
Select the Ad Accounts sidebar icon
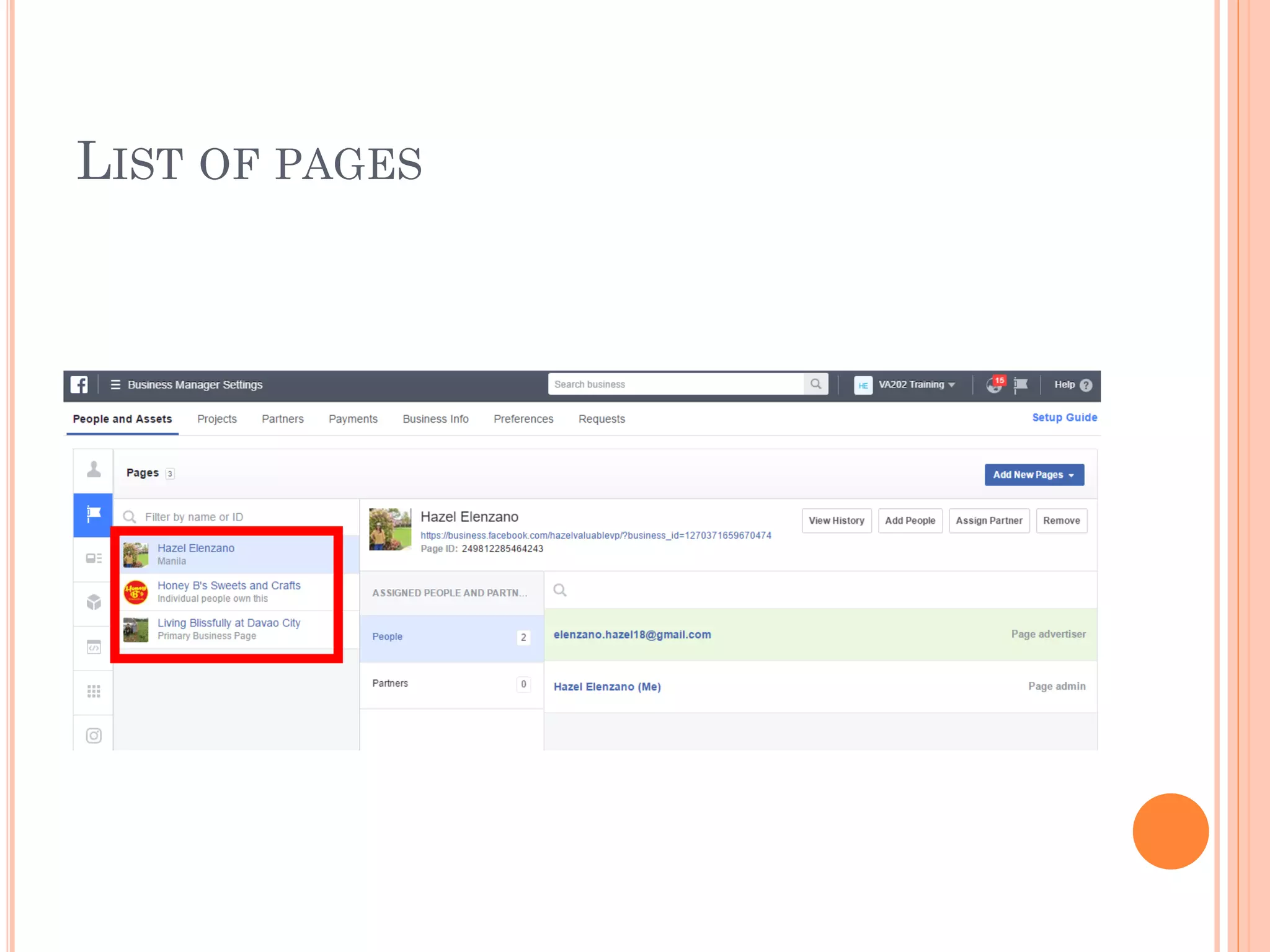(94, 558)
